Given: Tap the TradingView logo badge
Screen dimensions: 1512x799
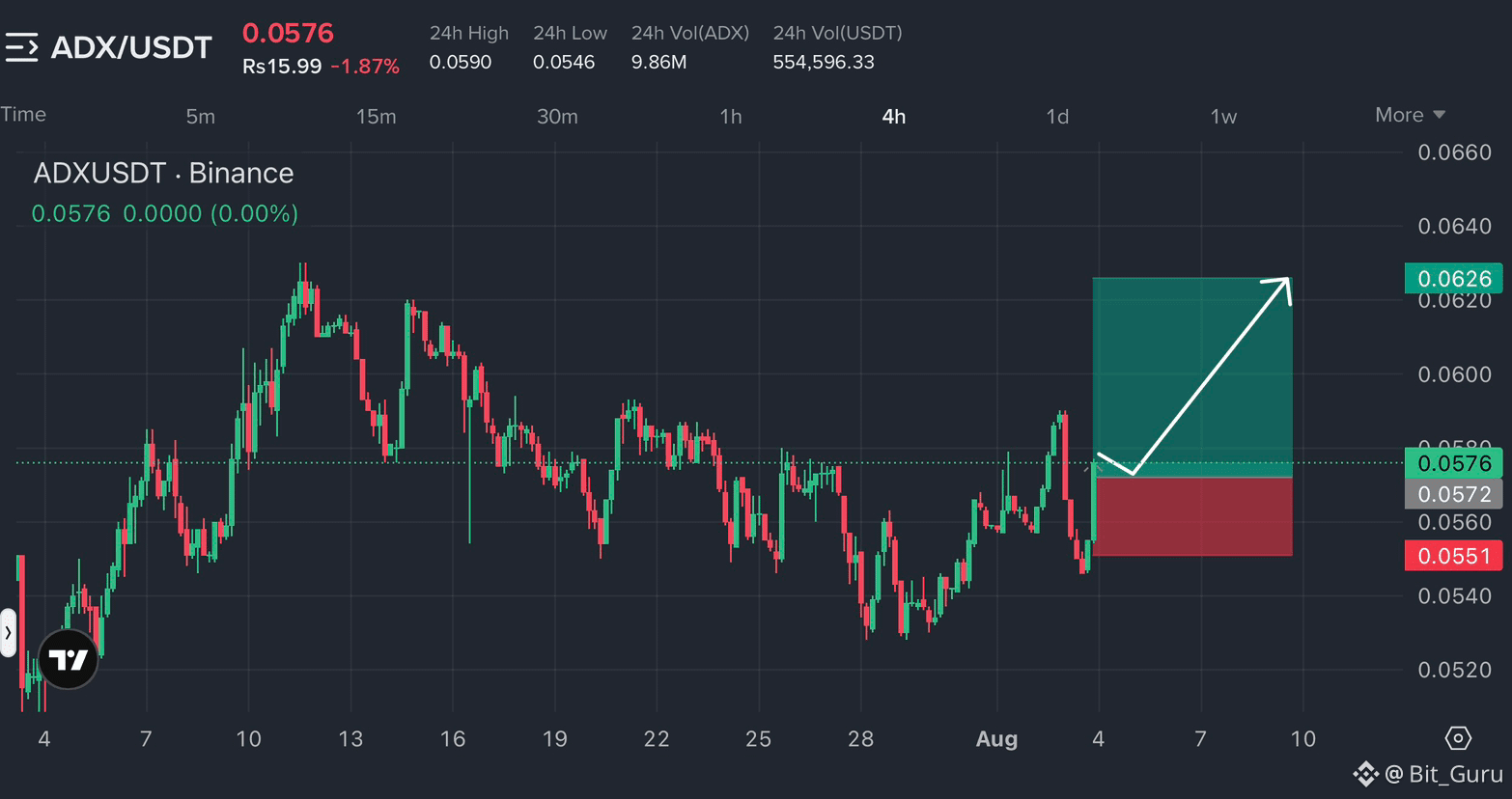Looking at the screenshot, I should 68,659.
